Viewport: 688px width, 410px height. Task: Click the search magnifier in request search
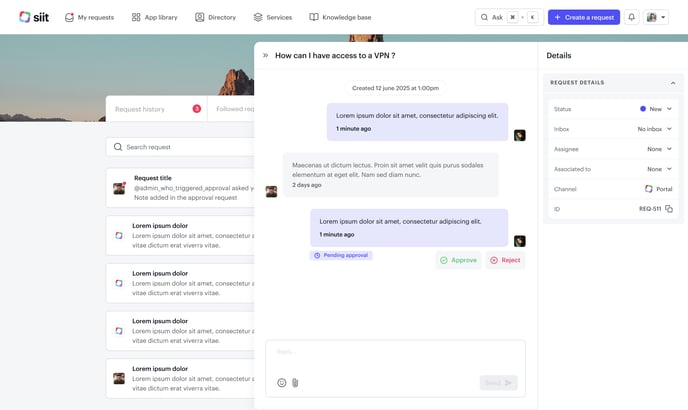point(118,147)
